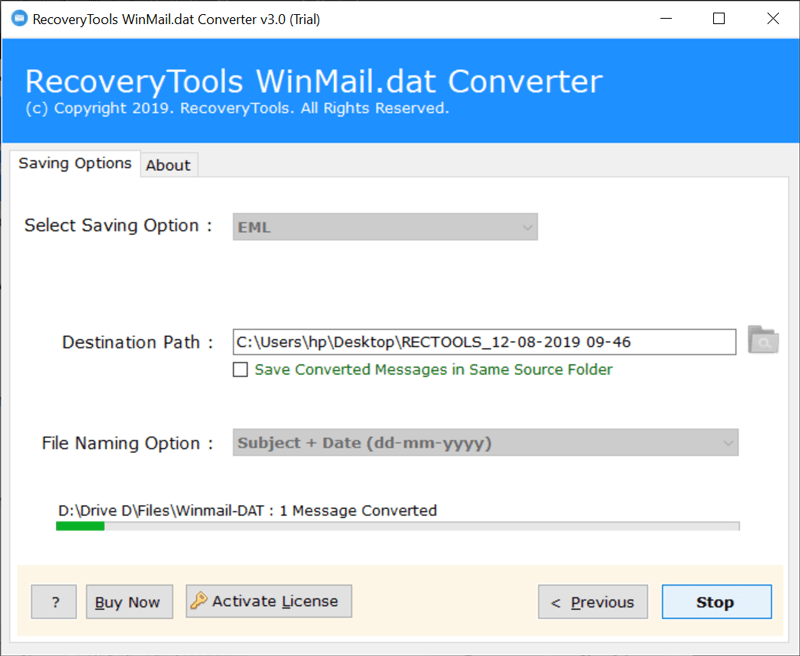Maximize the converter window

[x=719, y=19]
